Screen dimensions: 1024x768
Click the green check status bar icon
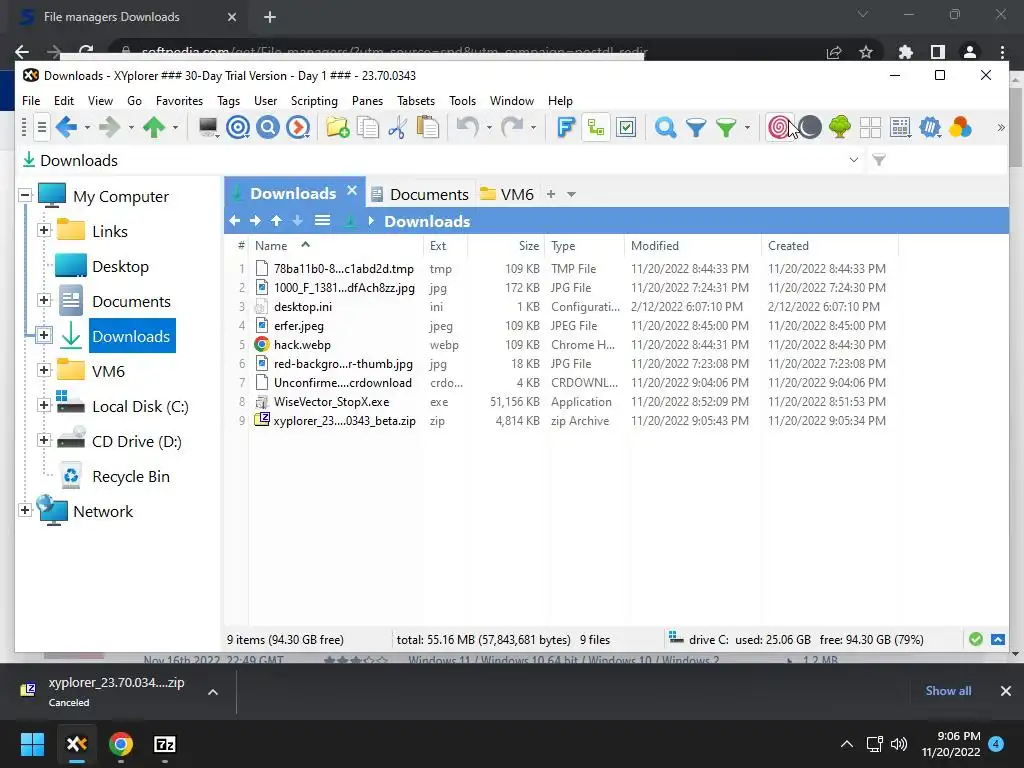[x=976, y=639]
